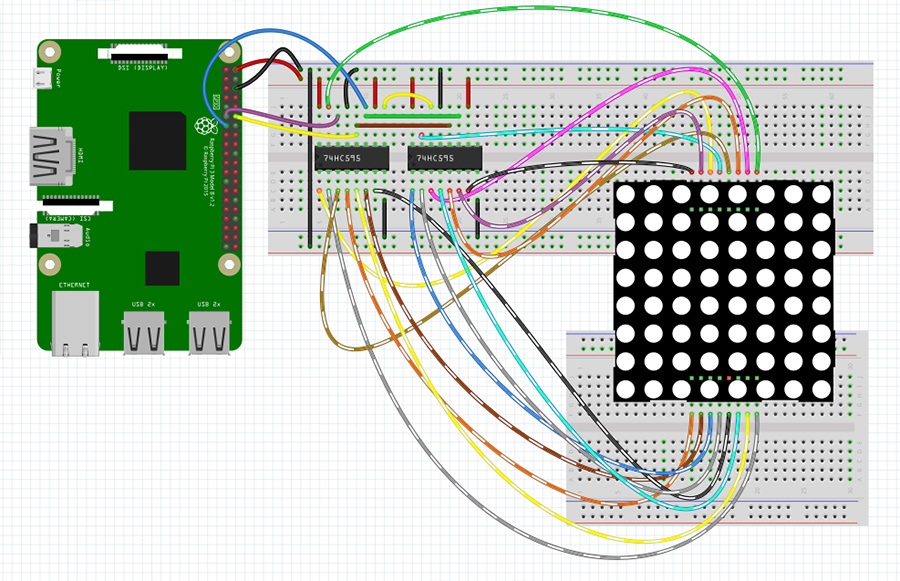Select the brown horizontal jumper above the chips
900x581 pixels.
tap(403, 125)
